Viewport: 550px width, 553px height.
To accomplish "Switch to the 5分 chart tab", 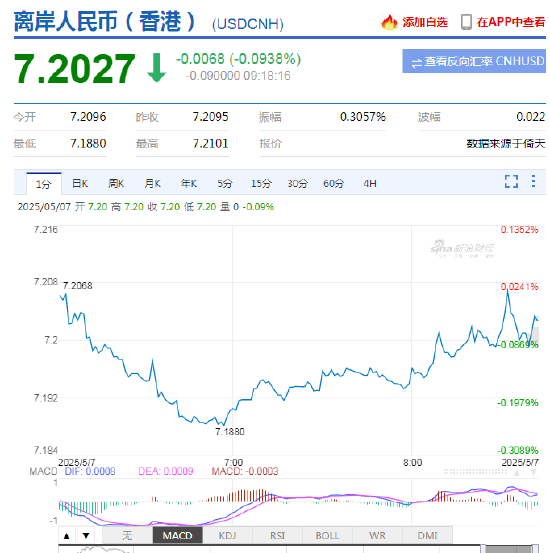I will coord(225,183).
